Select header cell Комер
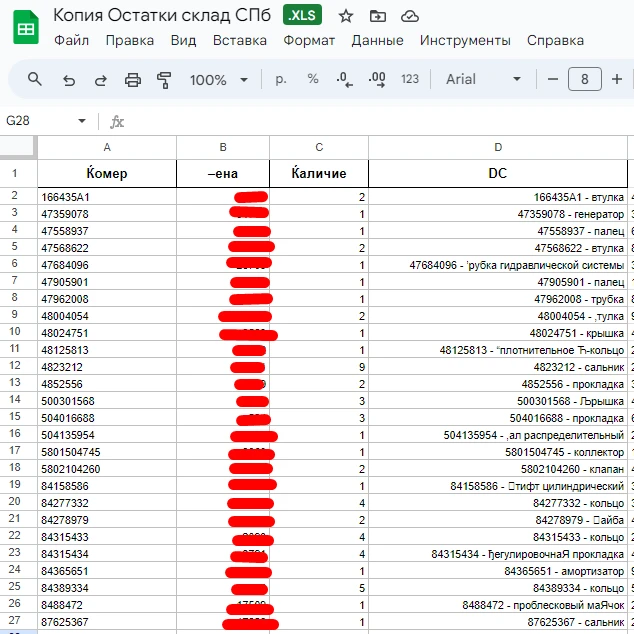 click(x=107, y=173)
